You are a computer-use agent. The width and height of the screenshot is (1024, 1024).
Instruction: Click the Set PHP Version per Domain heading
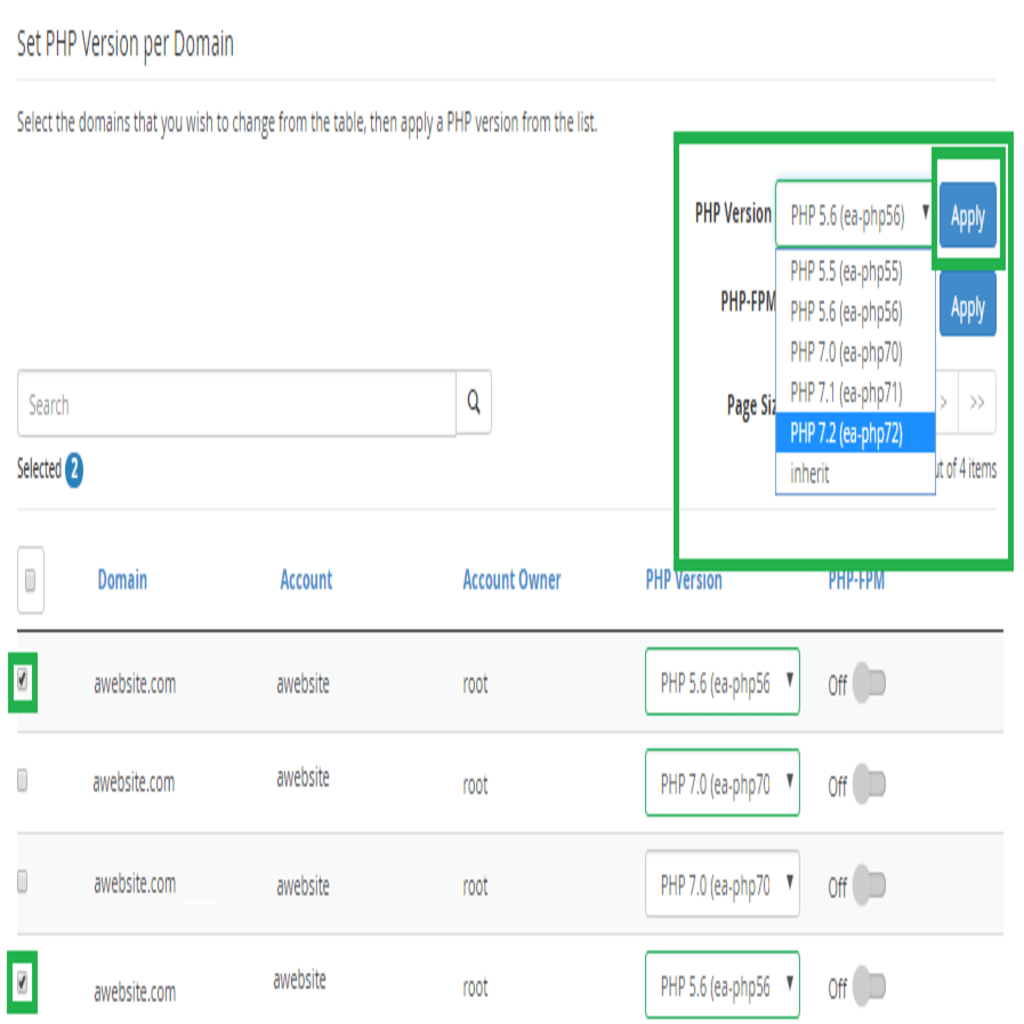(125, 44)
